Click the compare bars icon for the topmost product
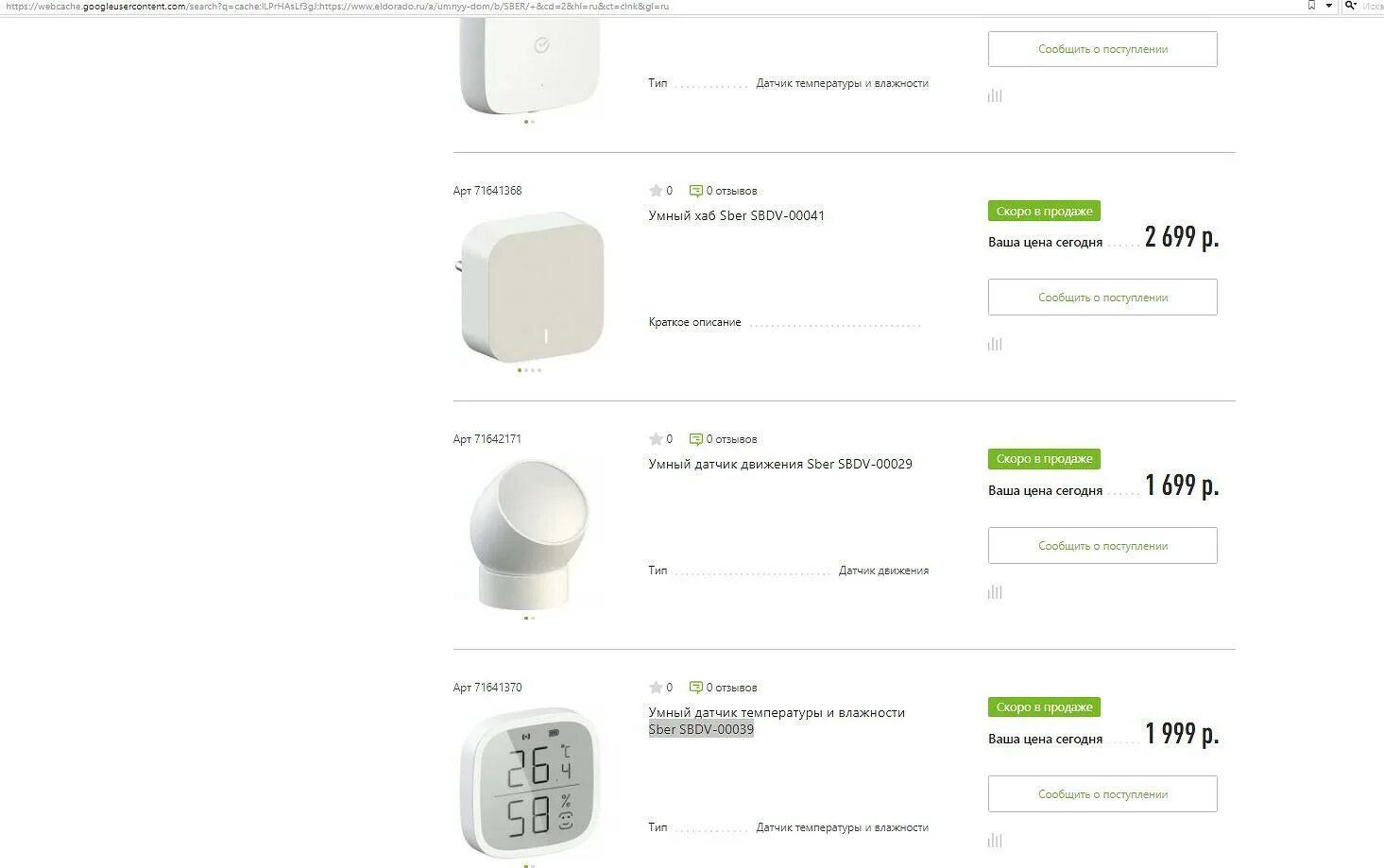 pos(995,95)
